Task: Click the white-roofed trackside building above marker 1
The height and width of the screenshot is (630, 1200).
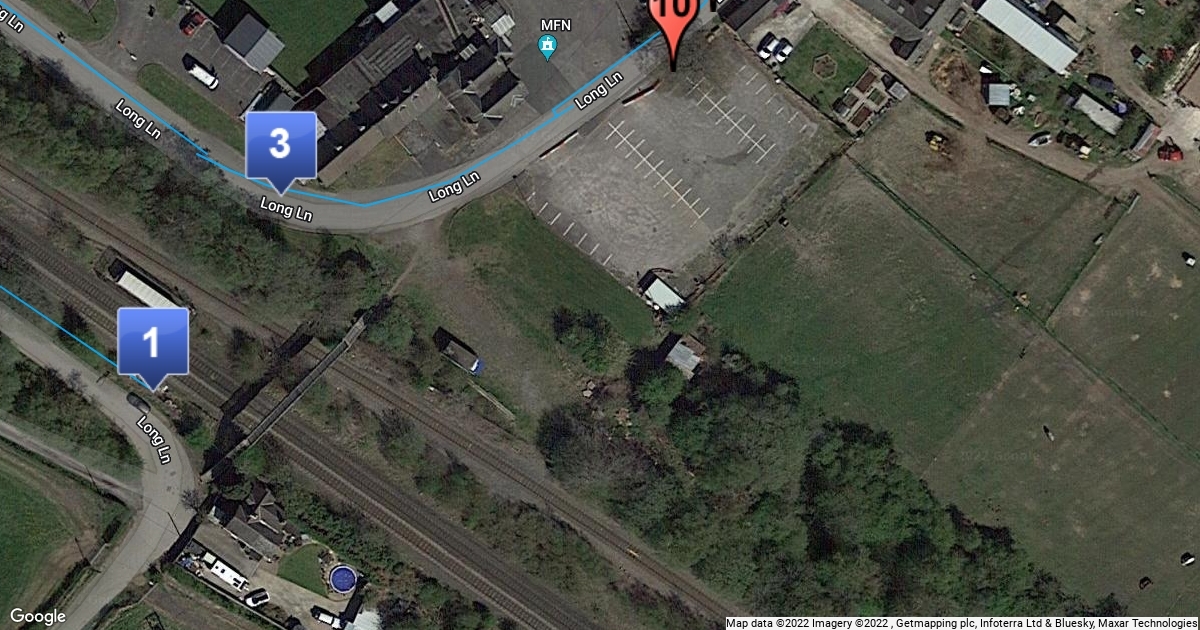Action: [x=147, y=289]
